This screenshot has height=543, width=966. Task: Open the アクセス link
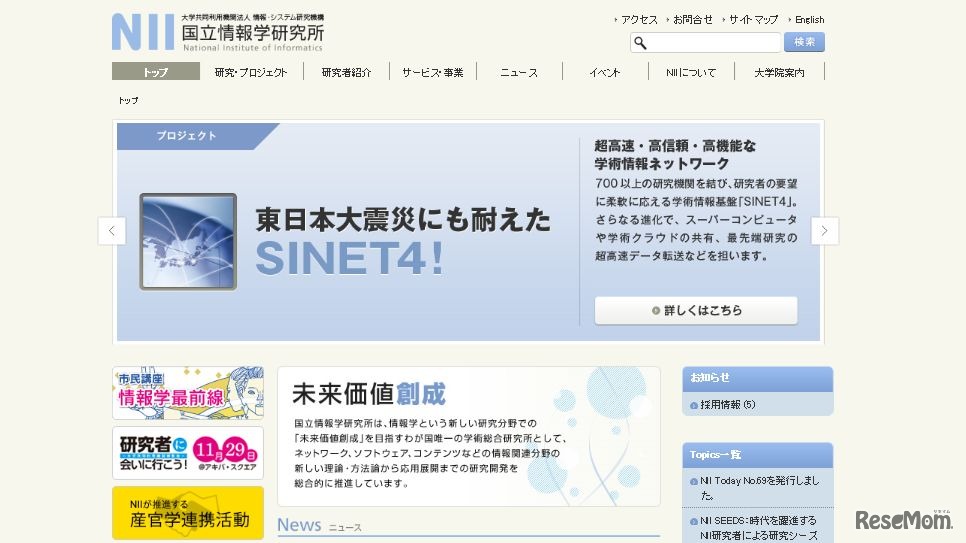pyautogui.click(x=639, y=20)
